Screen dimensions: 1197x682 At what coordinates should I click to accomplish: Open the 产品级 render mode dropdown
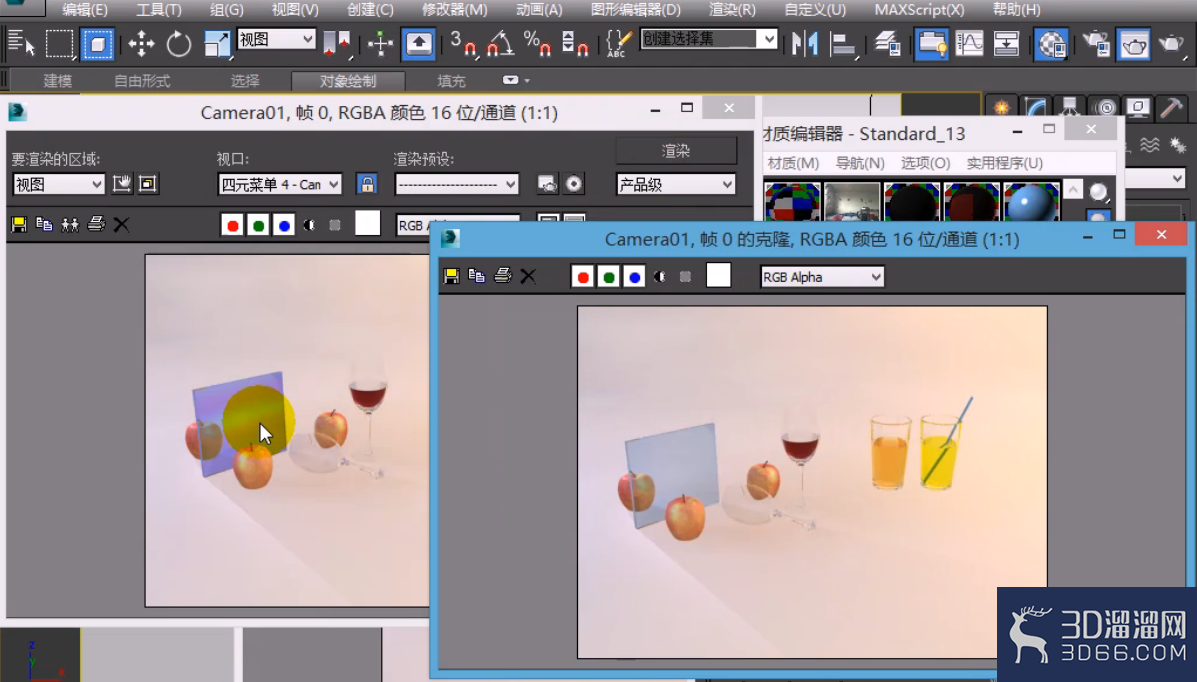coord(676,184)
